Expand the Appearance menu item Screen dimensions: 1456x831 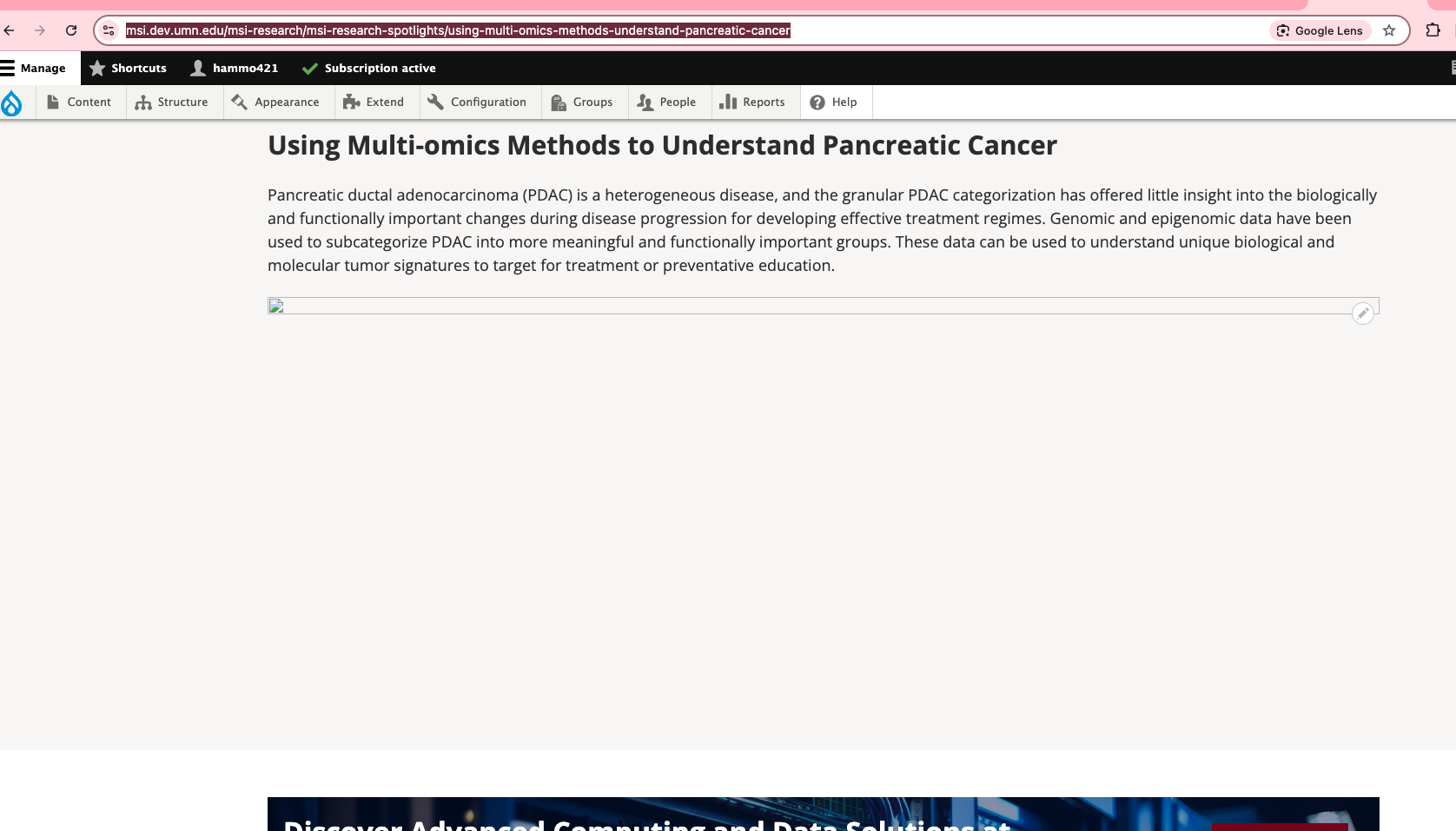tap(276, 102)
